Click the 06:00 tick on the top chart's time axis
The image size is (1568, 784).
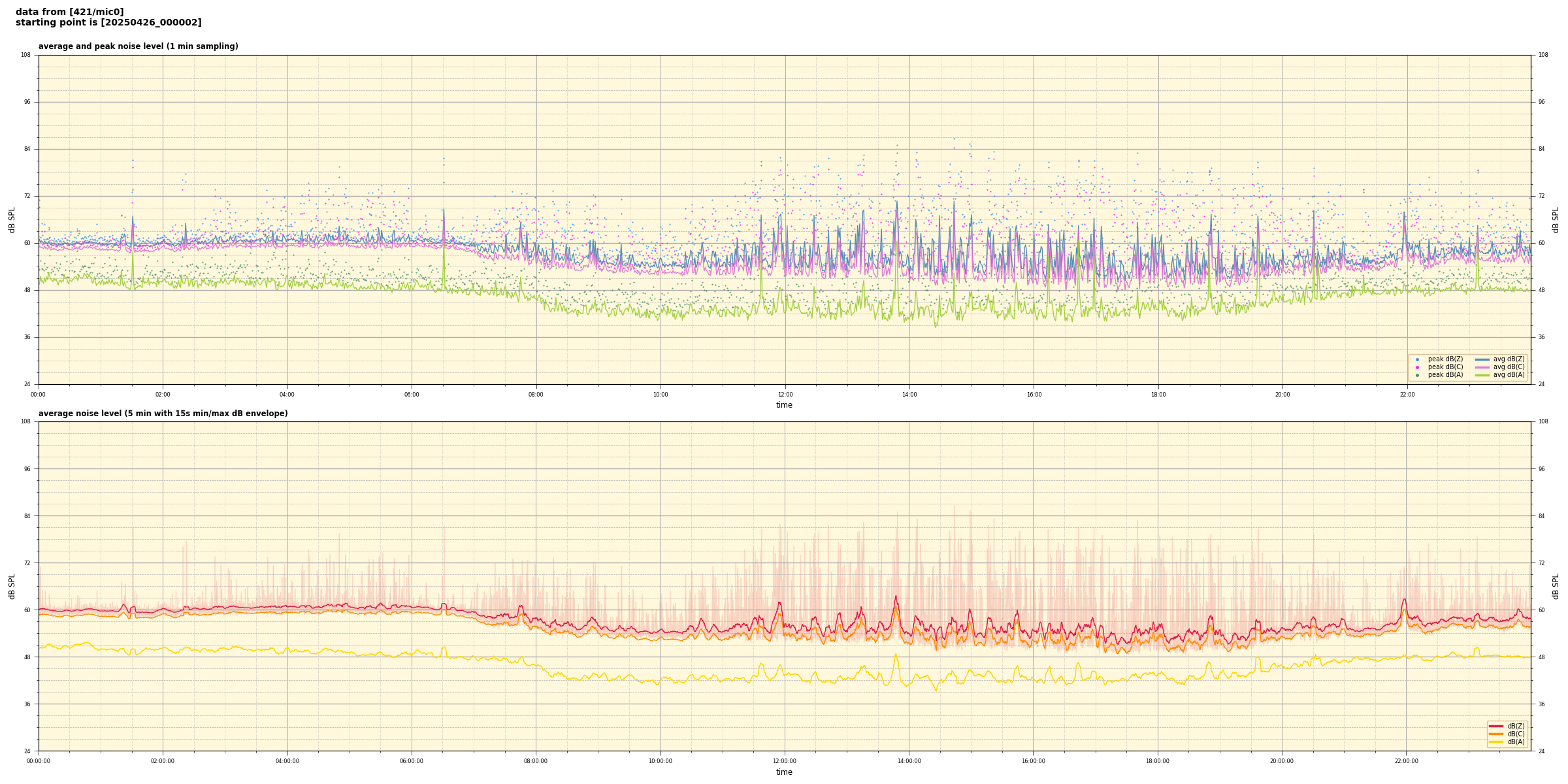412,395
